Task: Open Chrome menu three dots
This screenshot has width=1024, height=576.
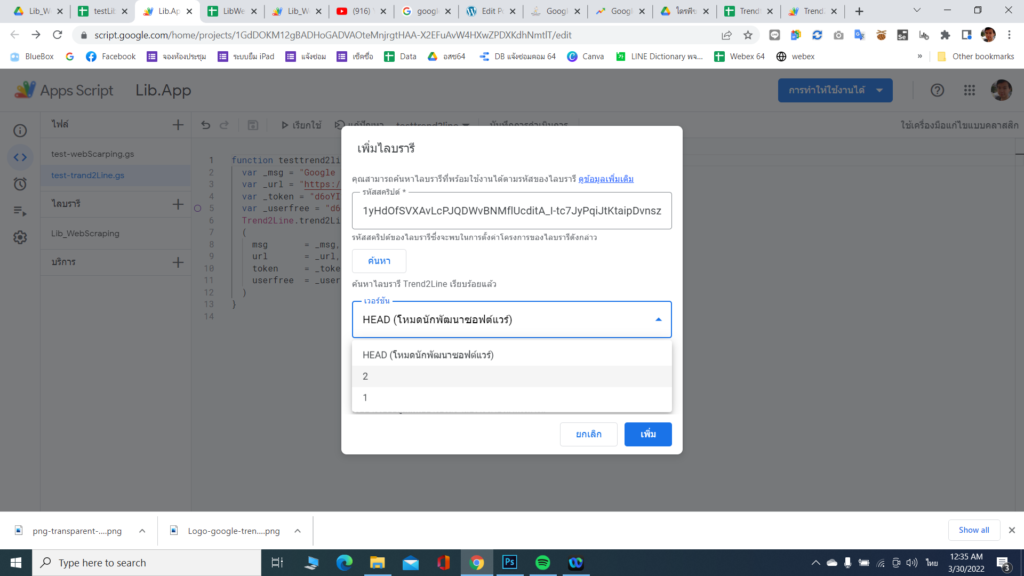Action: click(x=1010, y=35)
